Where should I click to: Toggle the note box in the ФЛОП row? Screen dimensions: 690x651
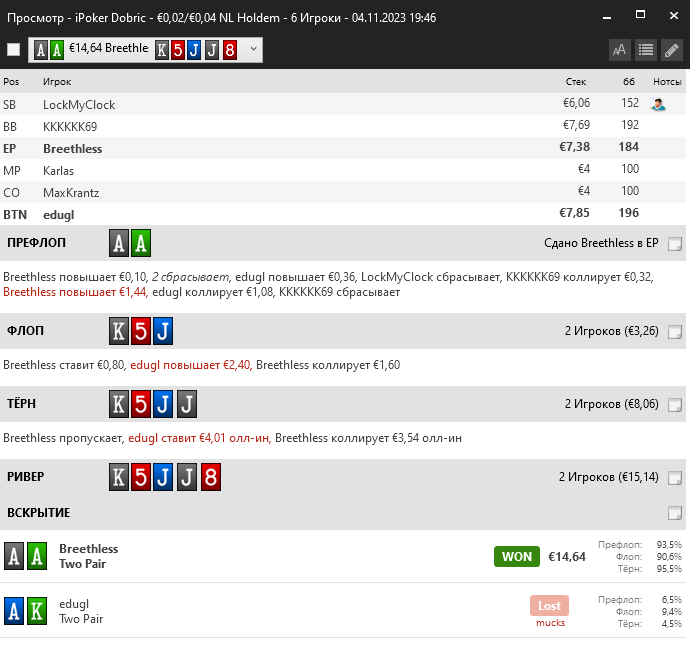pyautogui.click(x=675, y=331)
